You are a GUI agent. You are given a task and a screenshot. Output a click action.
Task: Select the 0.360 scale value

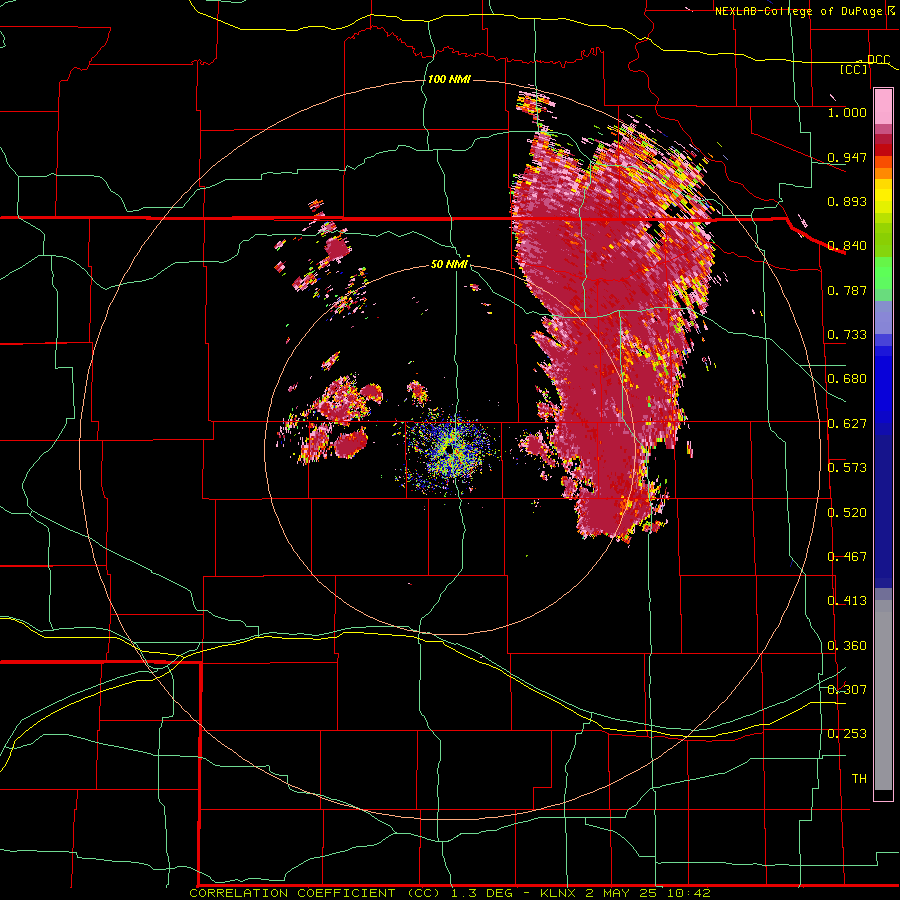click(847, 646)
